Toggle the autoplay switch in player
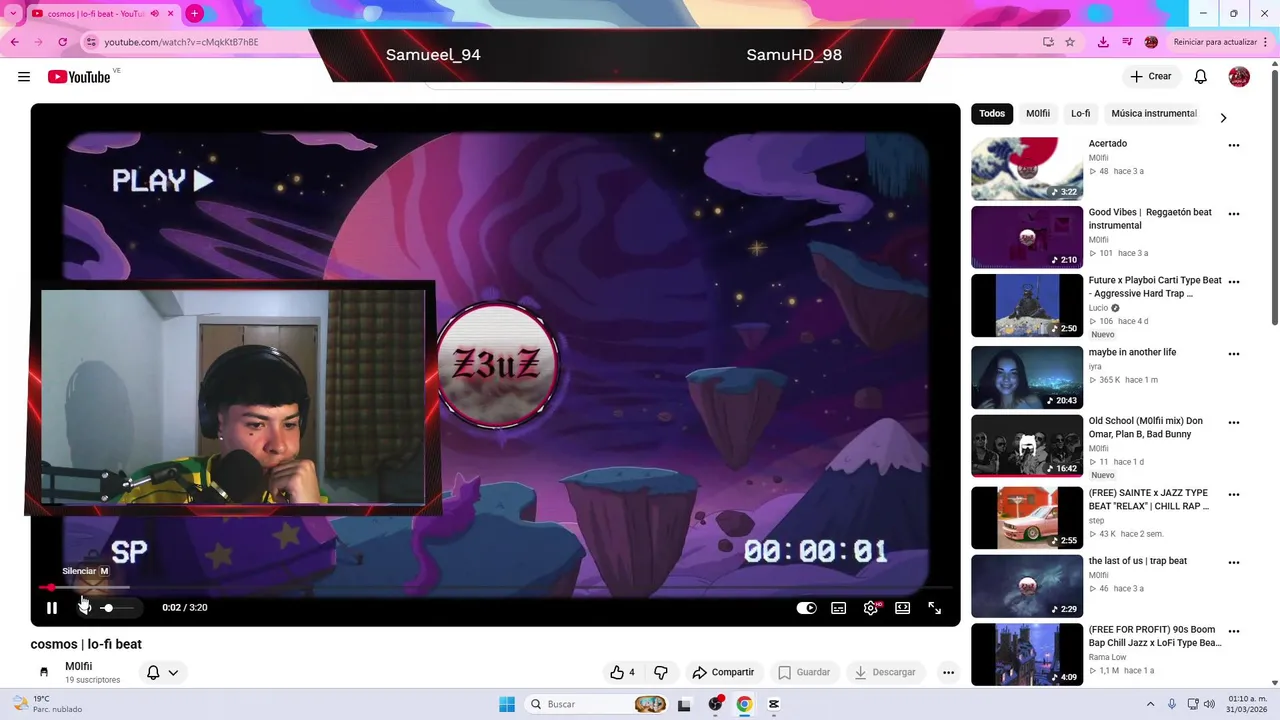The image size is (1280, 720). pyautogui.click(x=806, y=608)
